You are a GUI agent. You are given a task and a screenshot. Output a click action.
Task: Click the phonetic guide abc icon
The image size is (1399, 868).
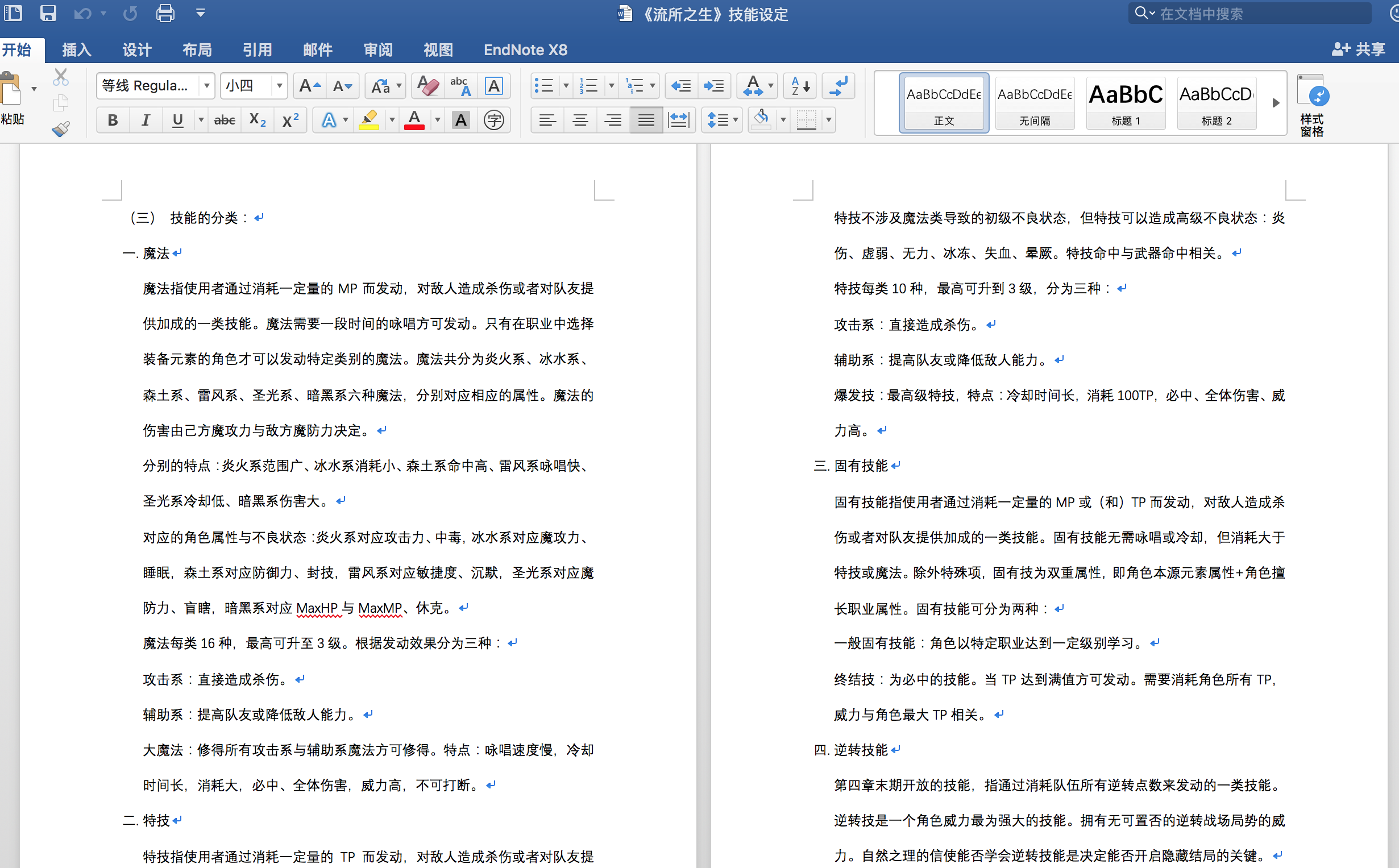[x=460, y=86]
